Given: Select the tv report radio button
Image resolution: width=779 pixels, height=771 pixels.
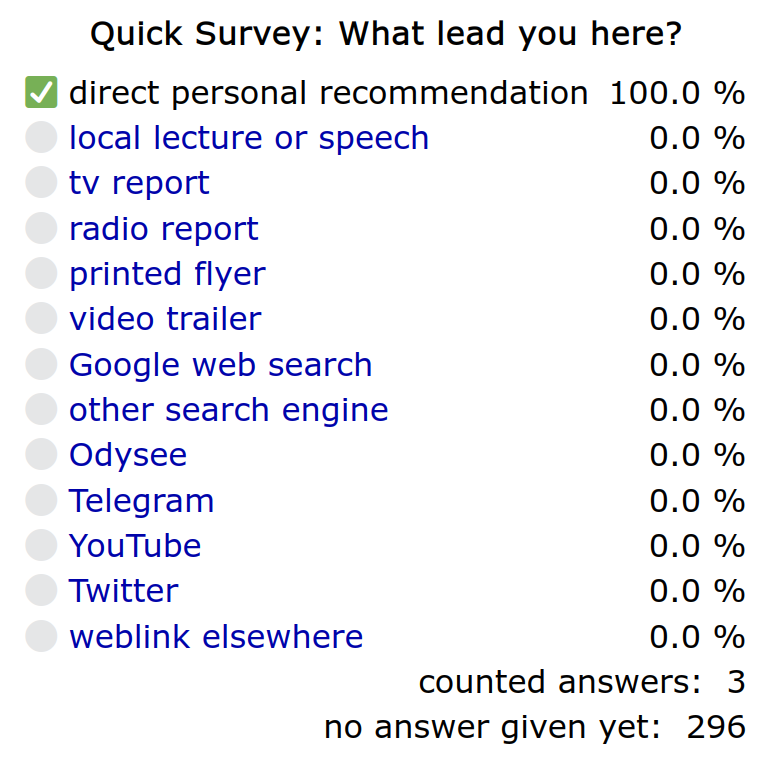Looking at the screenshot, I should pos(41,183).
